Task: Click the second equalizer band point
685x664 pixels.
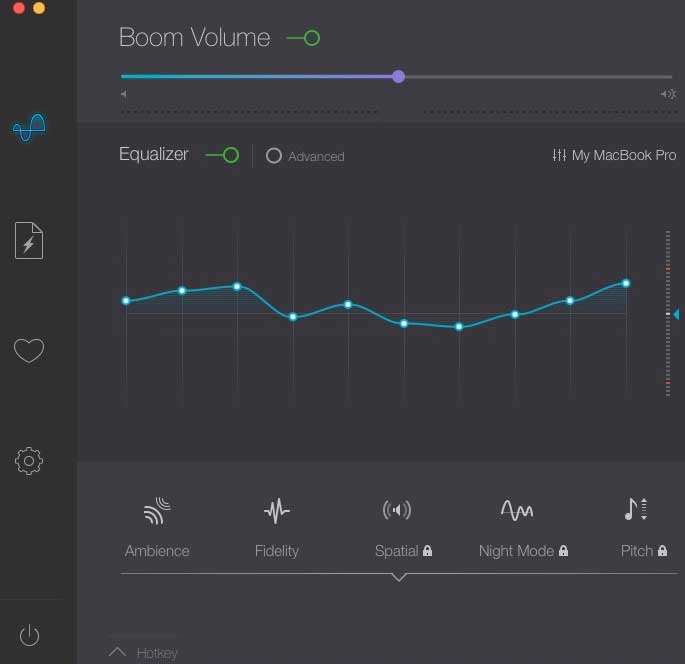Action: click(182, 290)
